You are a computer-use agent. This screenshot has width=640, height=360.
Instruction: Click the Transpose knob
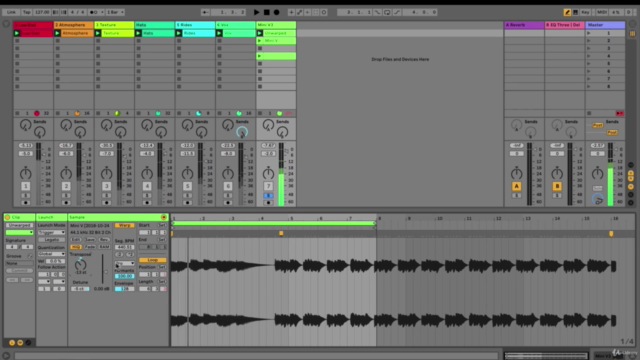[x=80, y=264]
